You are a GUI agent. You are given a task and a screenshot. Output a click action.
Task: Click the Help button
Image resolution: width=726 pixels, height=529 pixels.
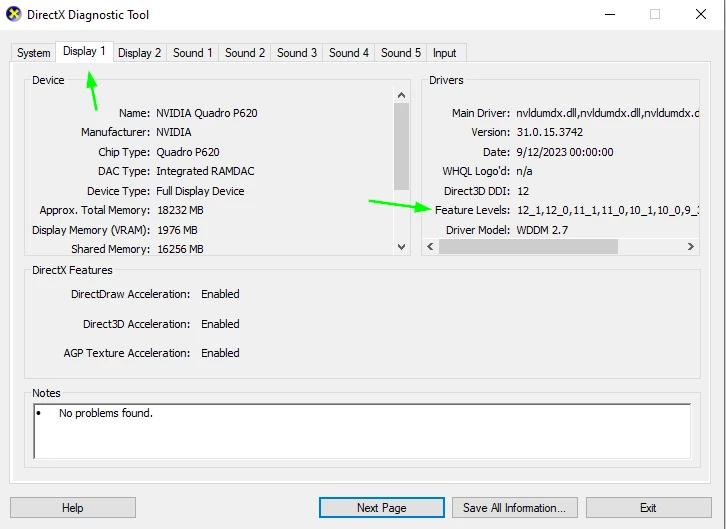coord(73,508)
